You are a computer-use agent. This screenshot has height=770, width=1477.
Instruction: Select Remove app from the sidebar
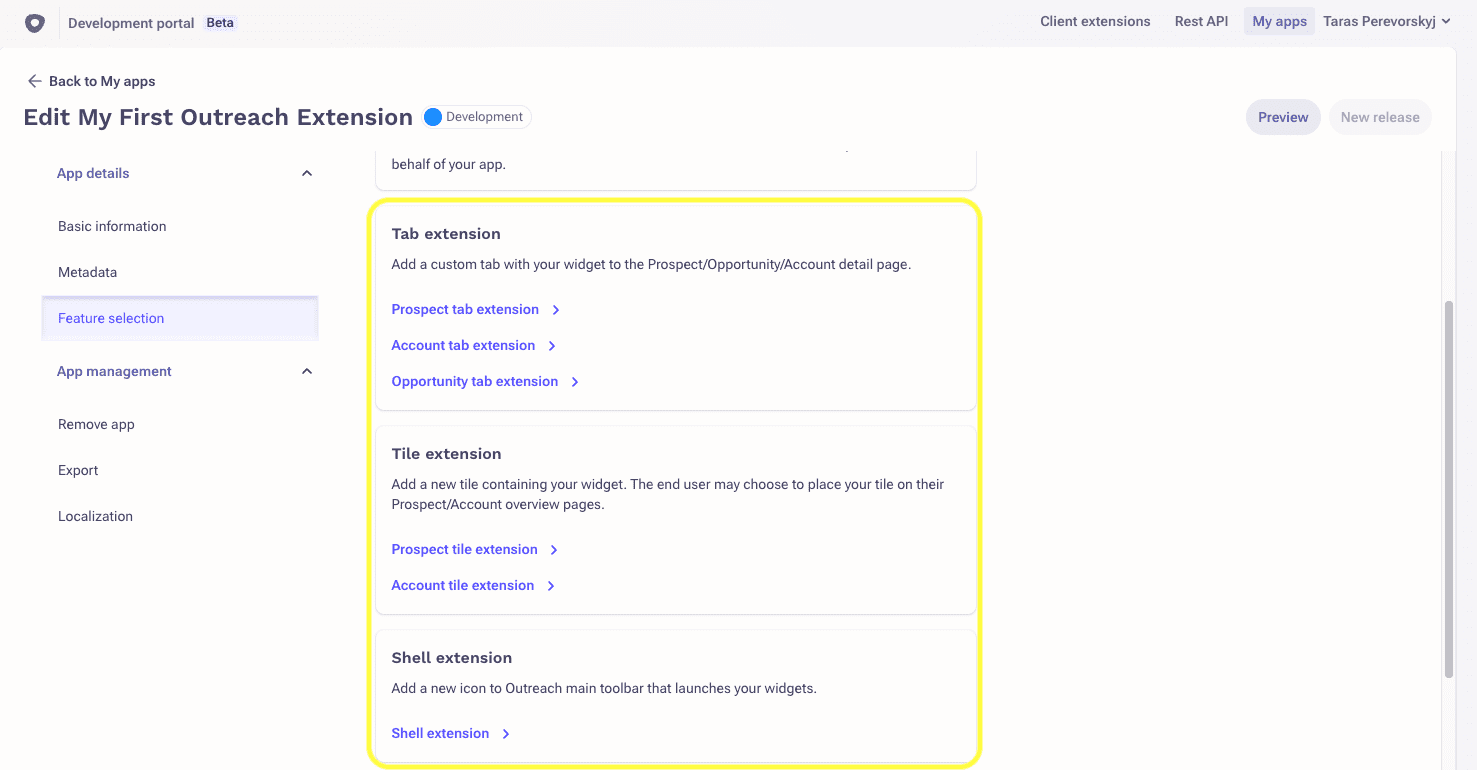click(96, 424)
